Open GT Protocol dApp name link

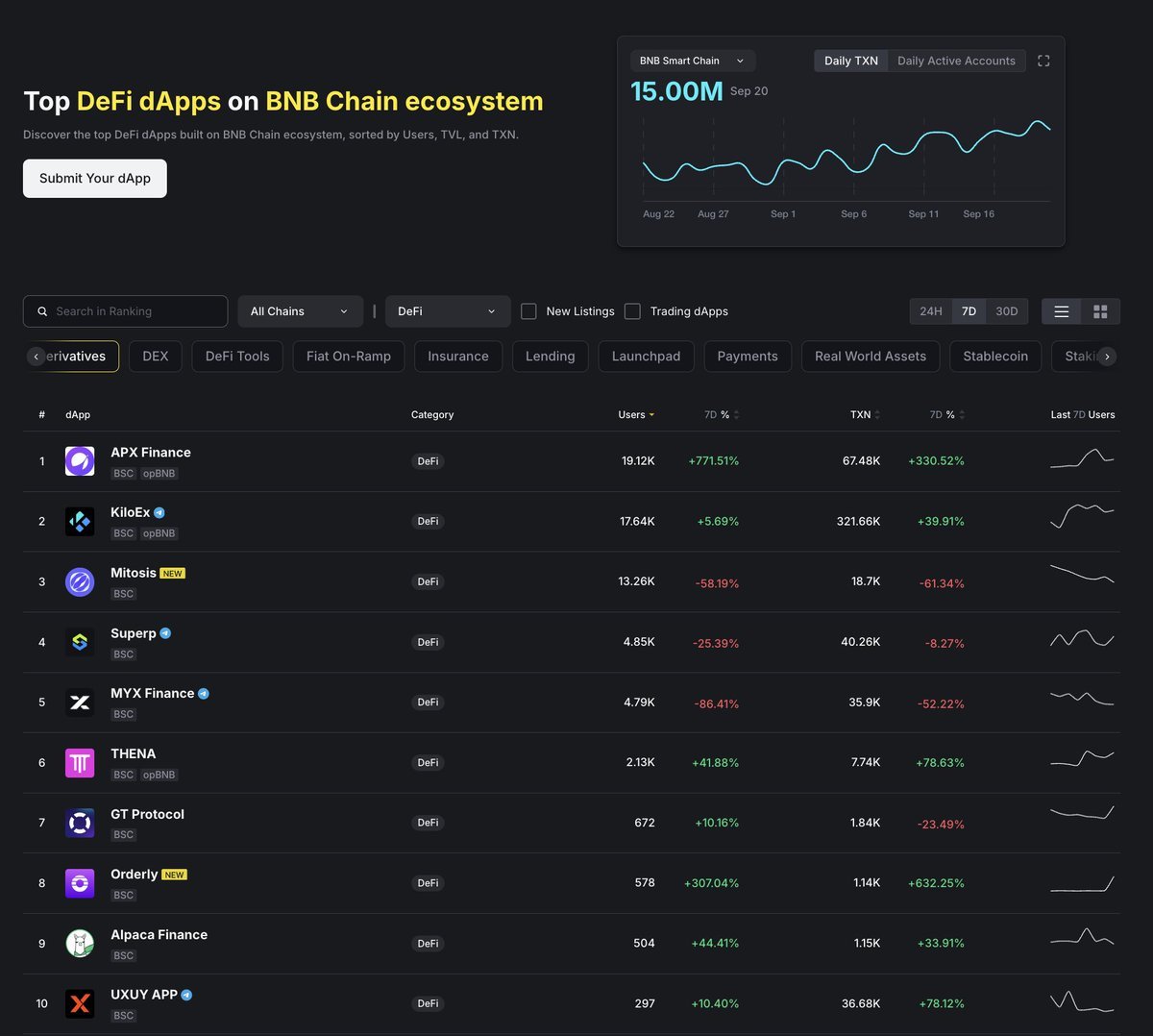147,814
